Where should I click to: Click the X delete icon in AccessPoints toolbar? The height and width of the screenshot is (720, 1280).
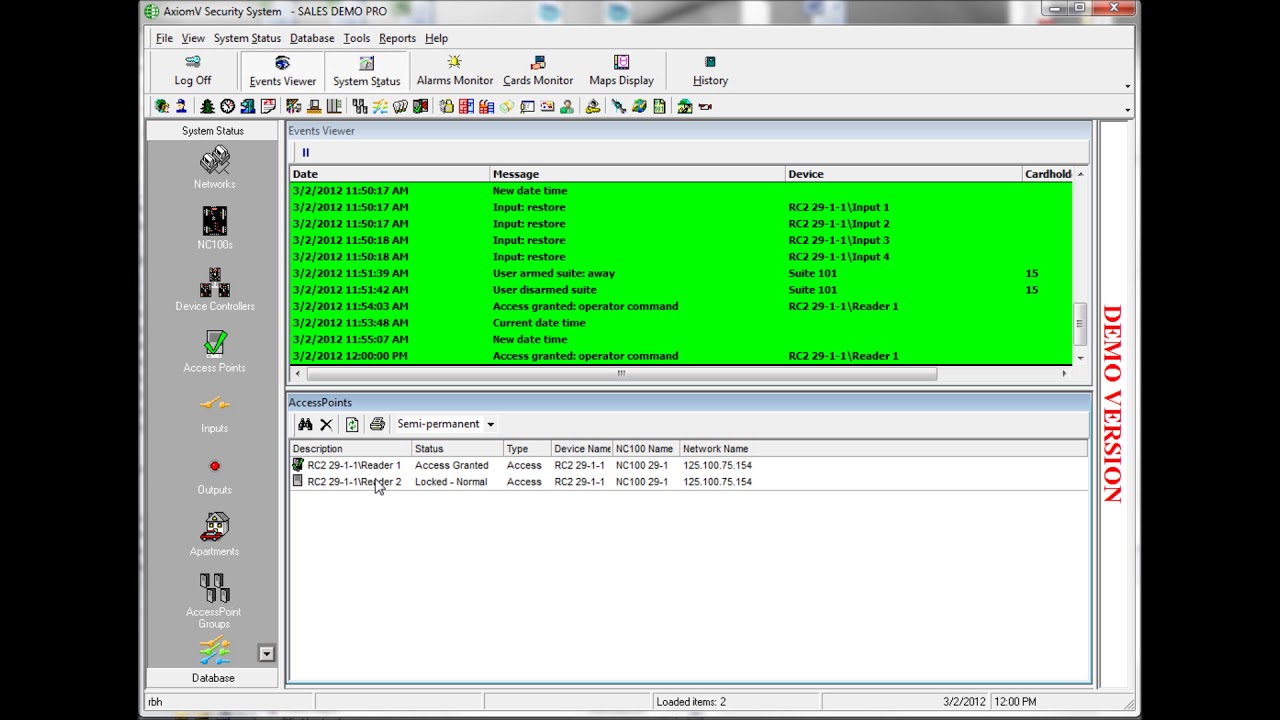coord(326,424)
